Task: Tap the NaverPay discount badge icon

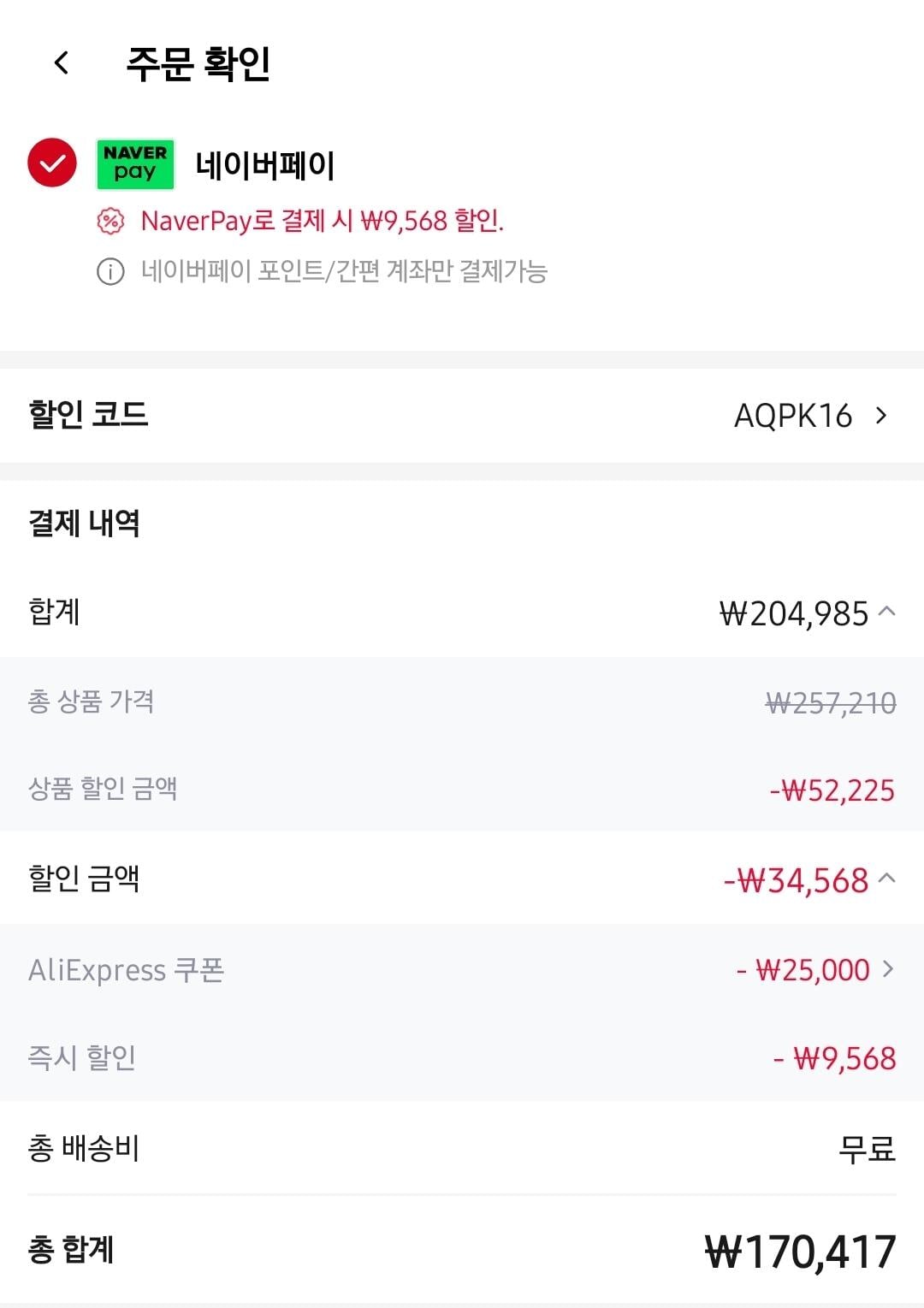Action: [110, 222]
